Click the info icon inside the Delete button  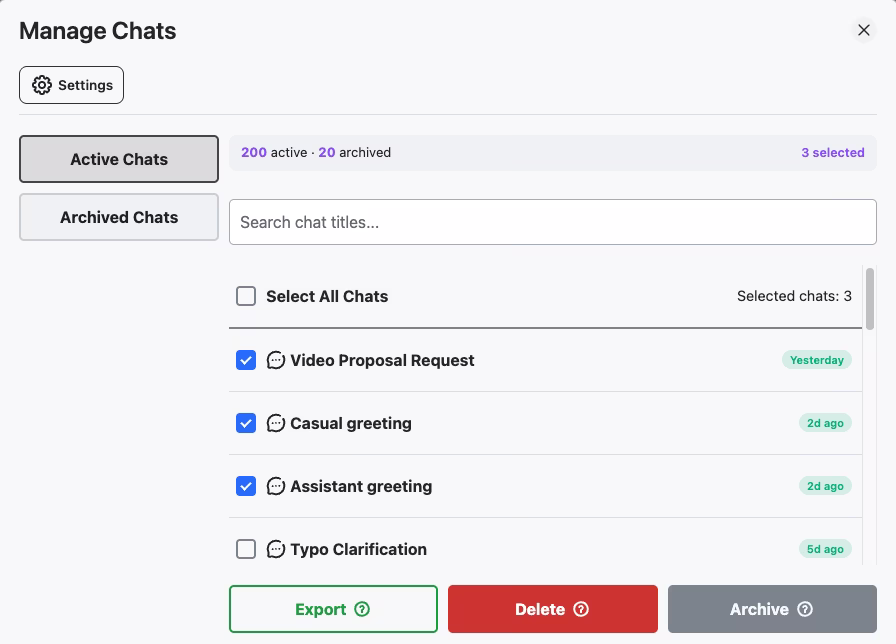pyautogui.click(x=580, y=608)
